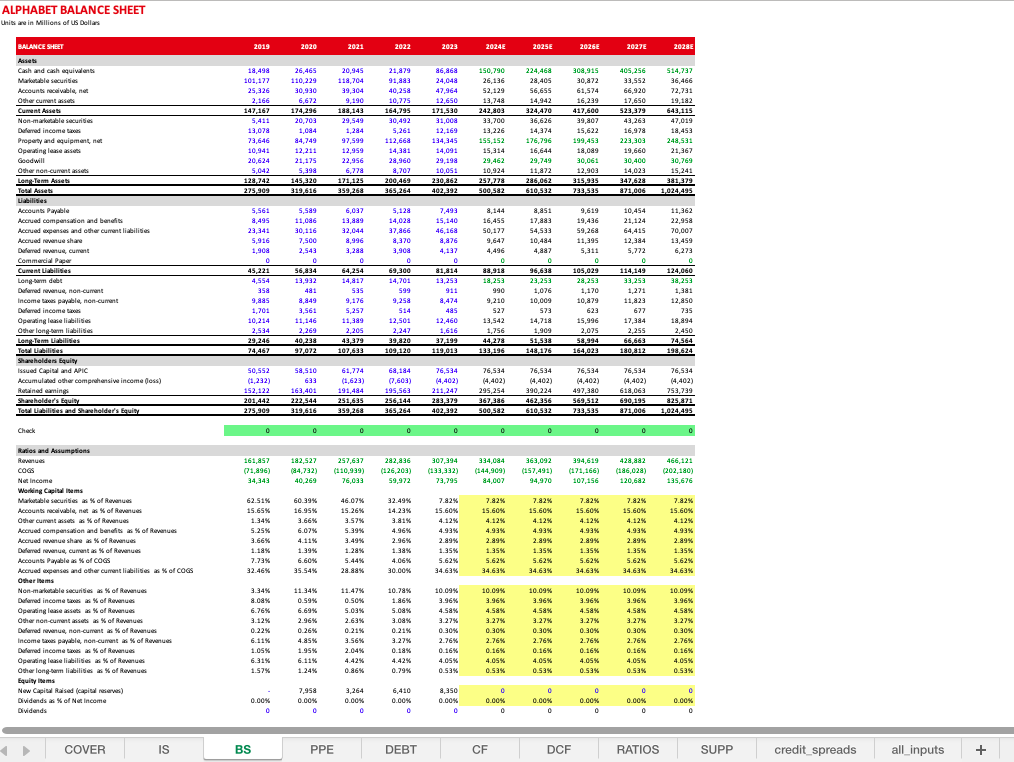1014x762 pixels.
Task: Select 2028E Total Assets value 1,024,495
Action: point(677,191)
